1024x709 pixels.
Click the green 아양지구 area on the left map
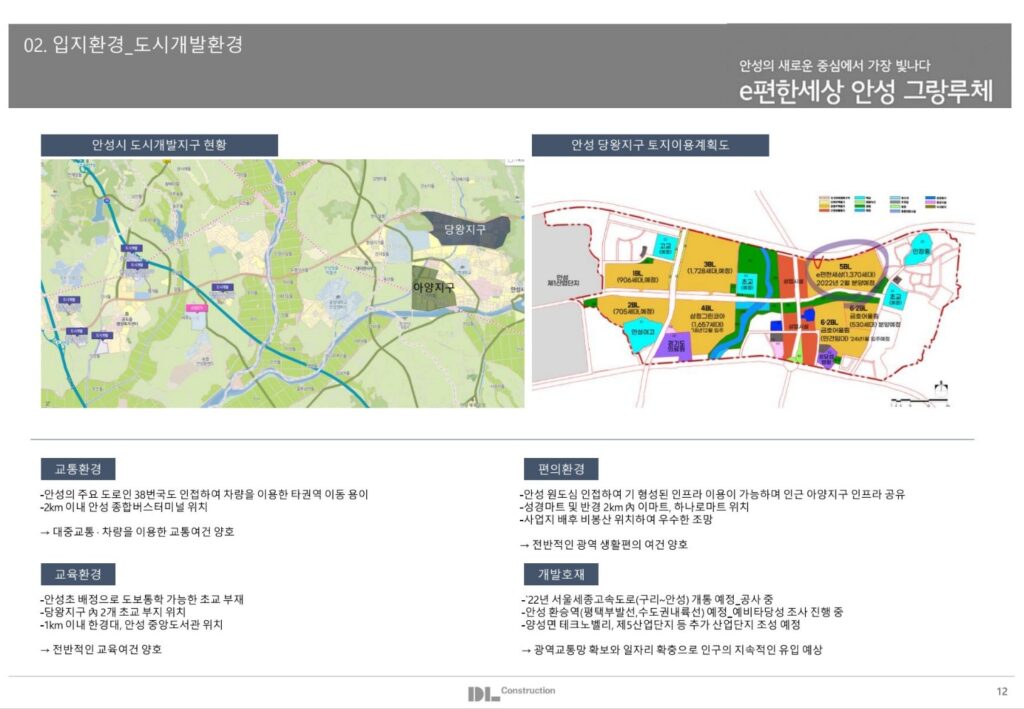click(x=434, y=287)
